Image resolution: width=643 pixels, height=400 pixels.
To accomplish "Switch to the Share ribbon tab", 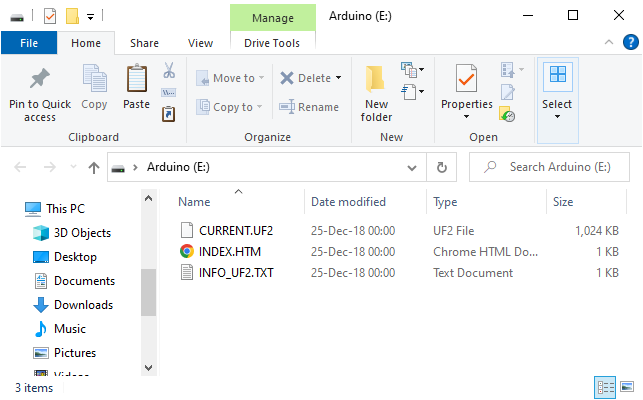I will 144,43.
